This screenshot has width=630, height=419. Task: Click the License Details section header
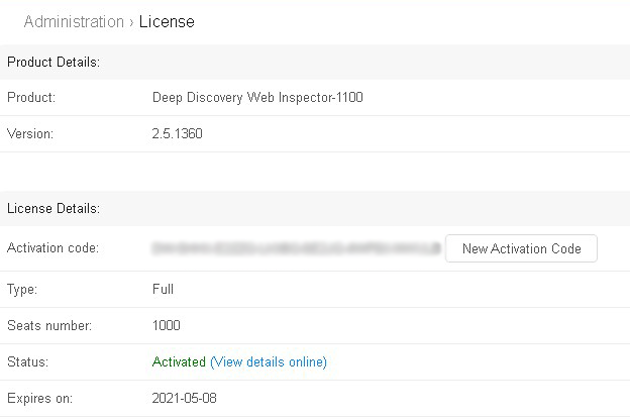pyautogui.click(x=53, y=209)
